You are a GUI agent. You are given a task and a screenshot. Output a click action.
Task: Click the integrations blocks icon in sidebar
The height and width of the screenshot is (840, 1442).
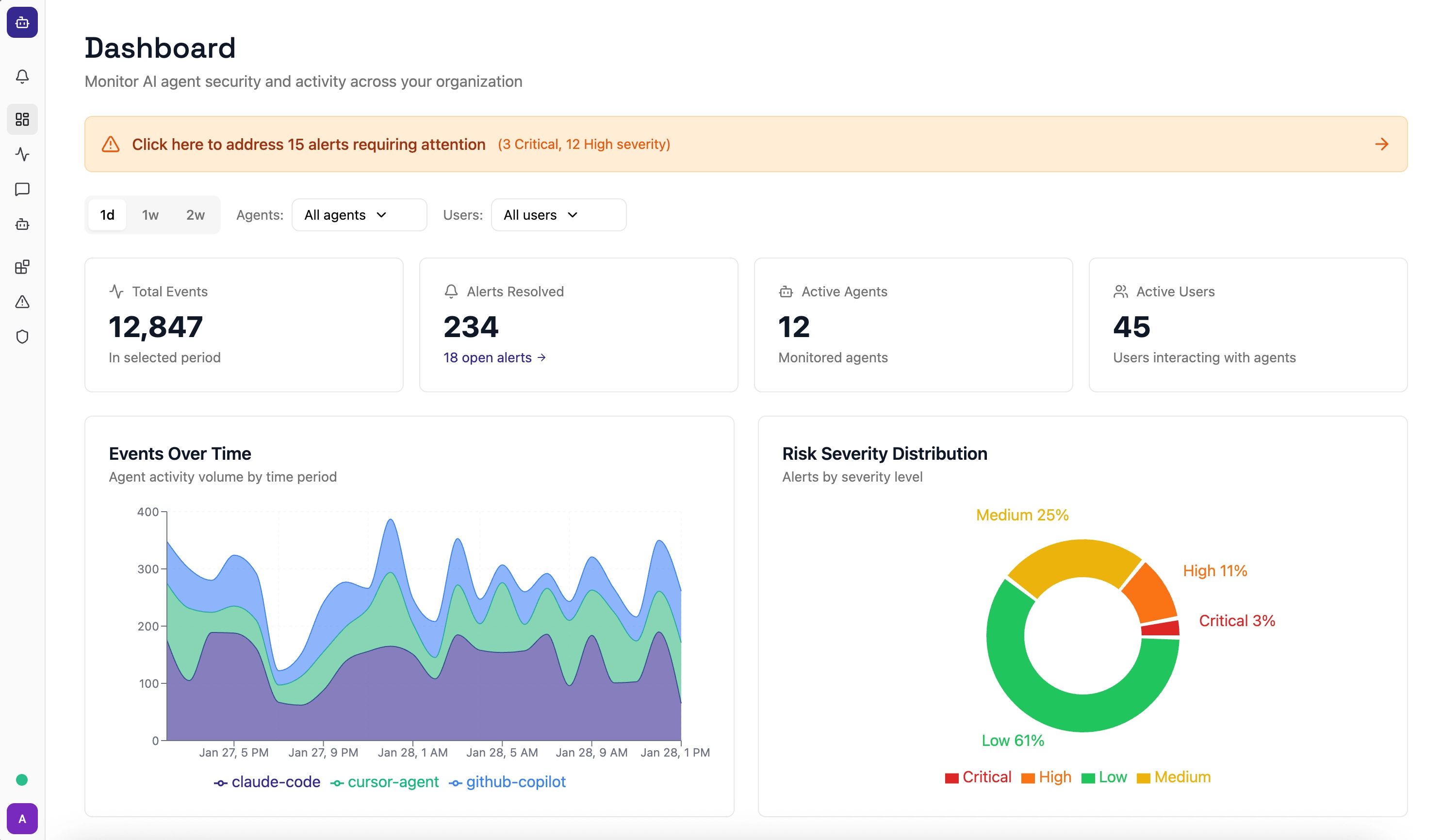(x=22, y=266)
